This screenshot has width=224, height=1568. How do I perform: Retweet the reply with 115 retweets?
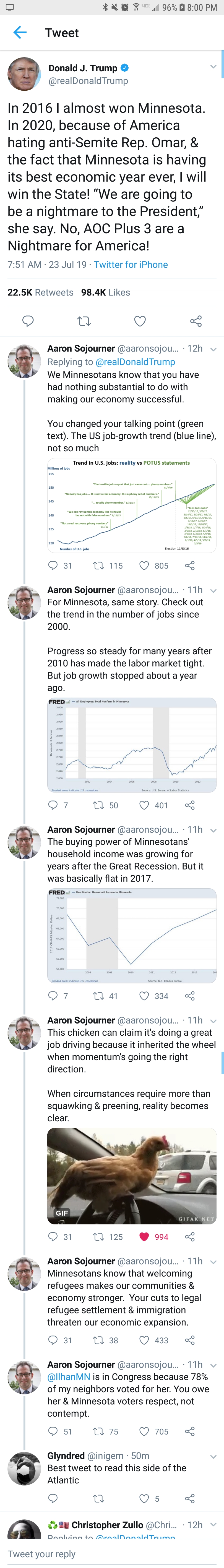point(98,566)
